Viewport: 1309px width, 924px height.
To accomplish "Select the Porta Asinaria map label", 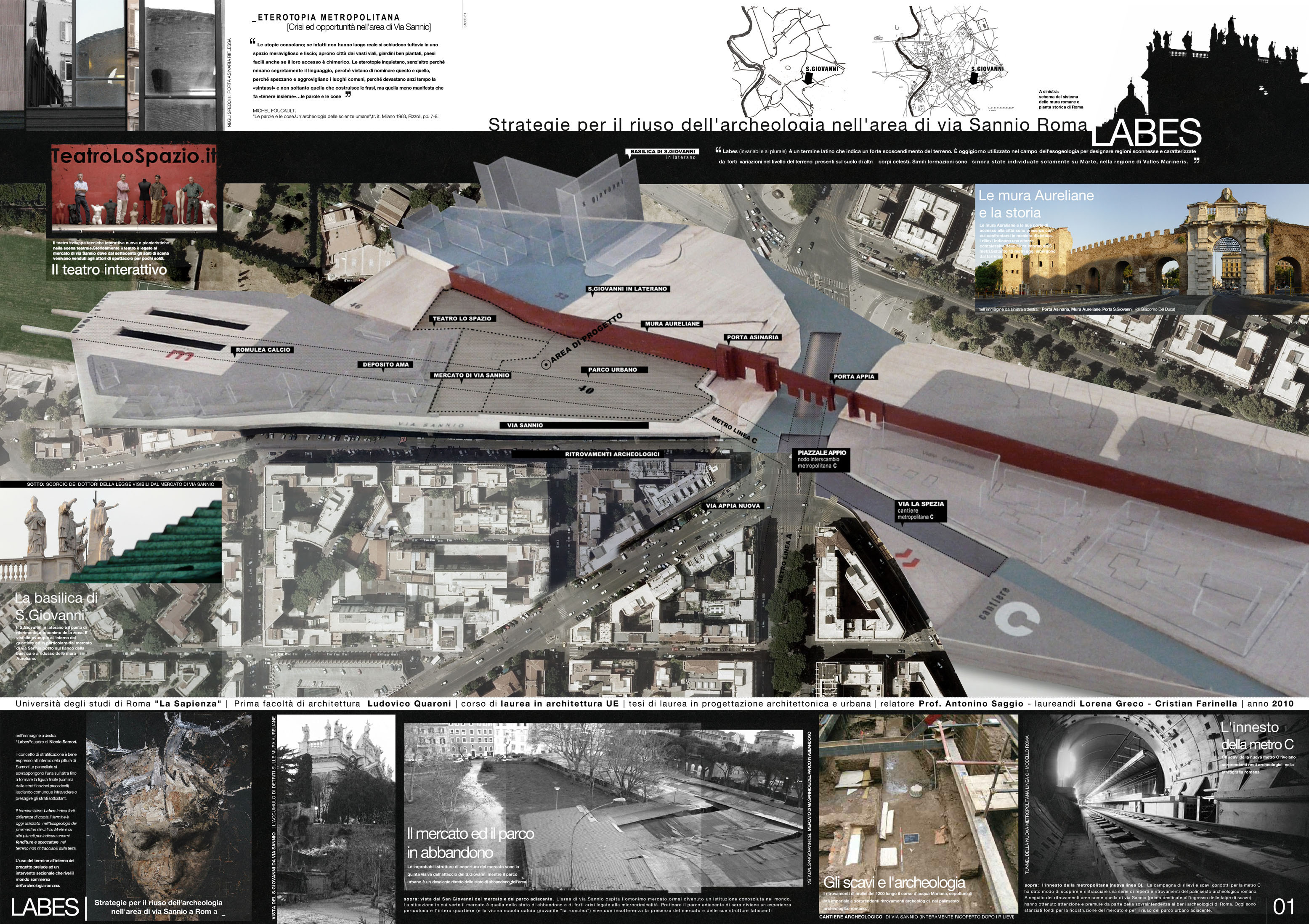I will click(x=753, y=337).
